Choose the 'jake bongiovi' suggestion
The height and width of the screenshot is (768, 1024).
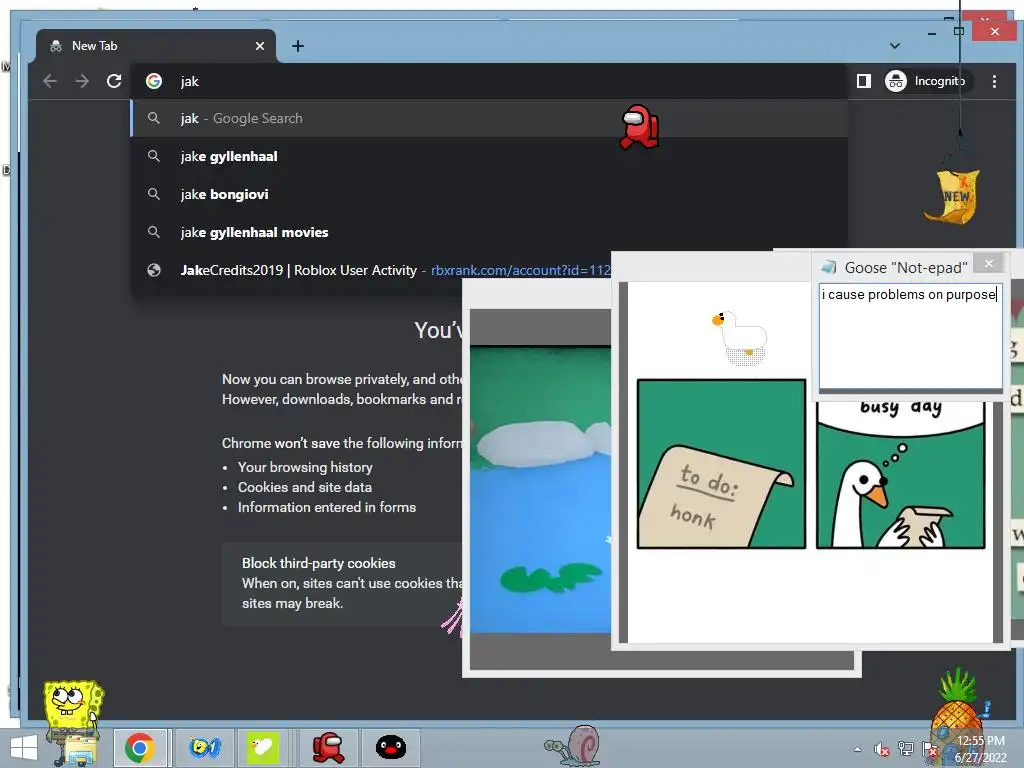tap(490, 194)
